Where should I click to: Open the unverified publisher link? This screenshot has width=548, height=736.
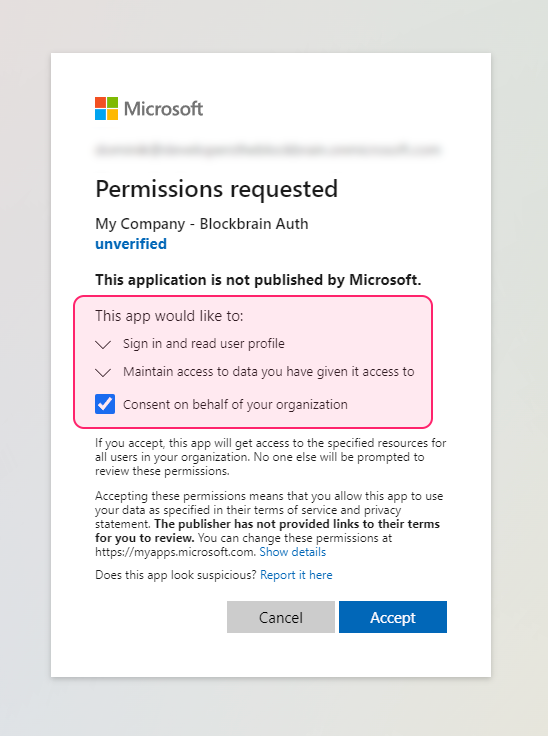[131, 244]
